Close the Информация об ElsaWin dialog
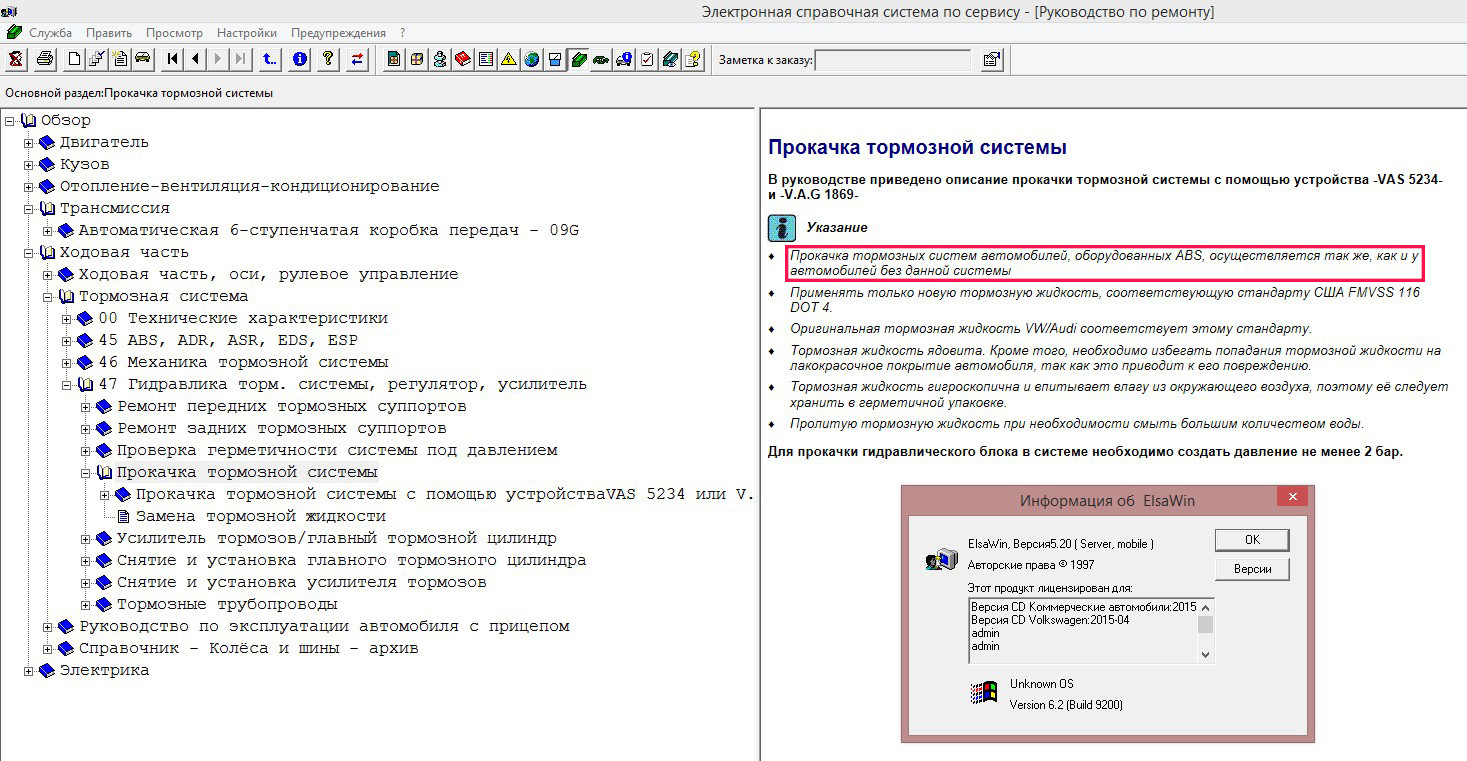Screen dimensions: 1467x761 (x=1292, y=497)
